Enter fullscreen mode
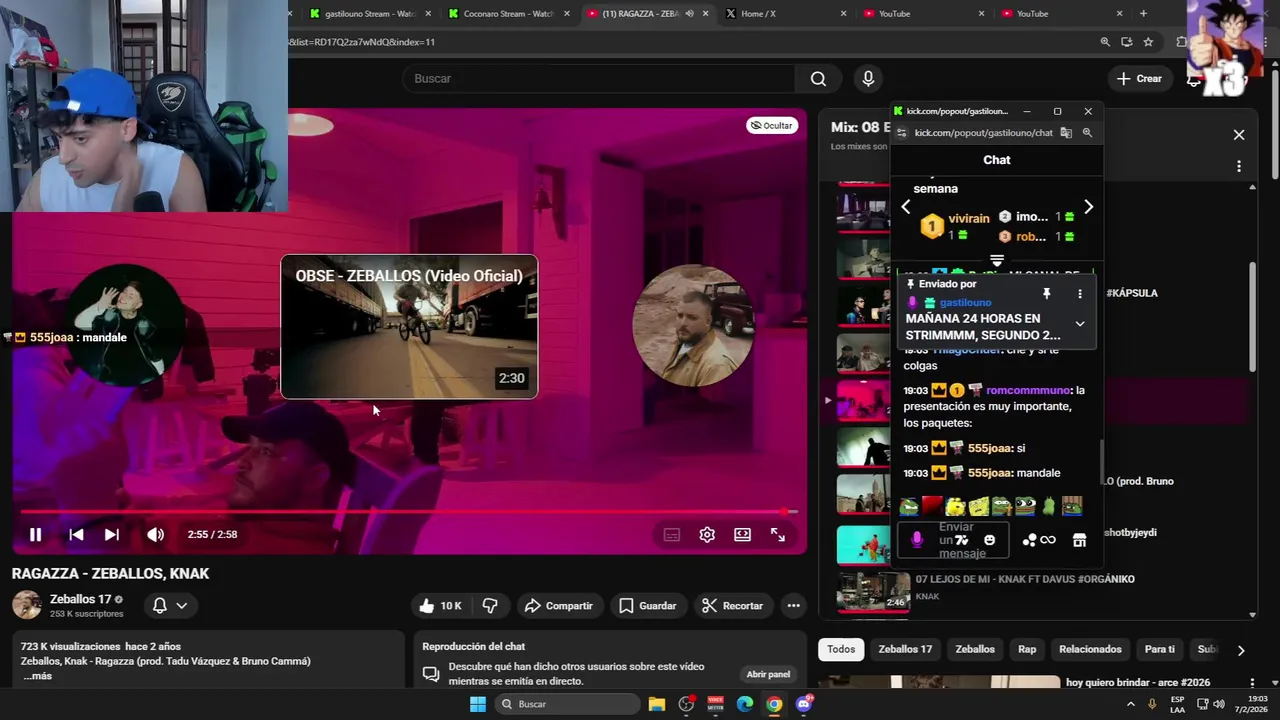This screenshot has width=1280, height=720. 777,535
